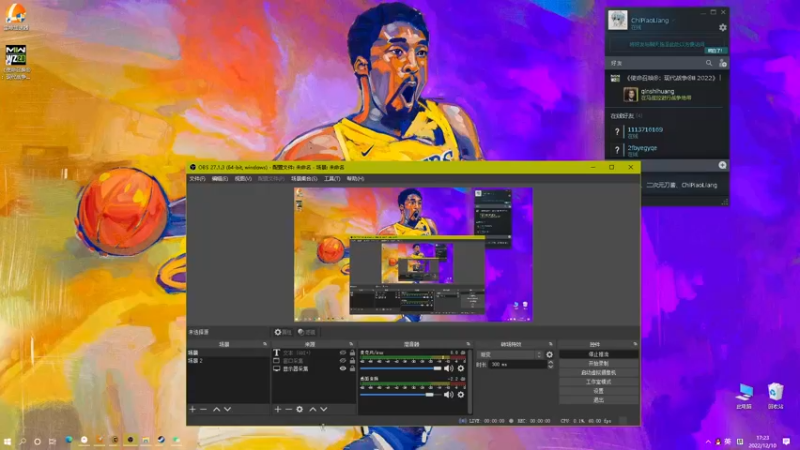
Task: Open Steam friends list settings gear
Action: 722,28
